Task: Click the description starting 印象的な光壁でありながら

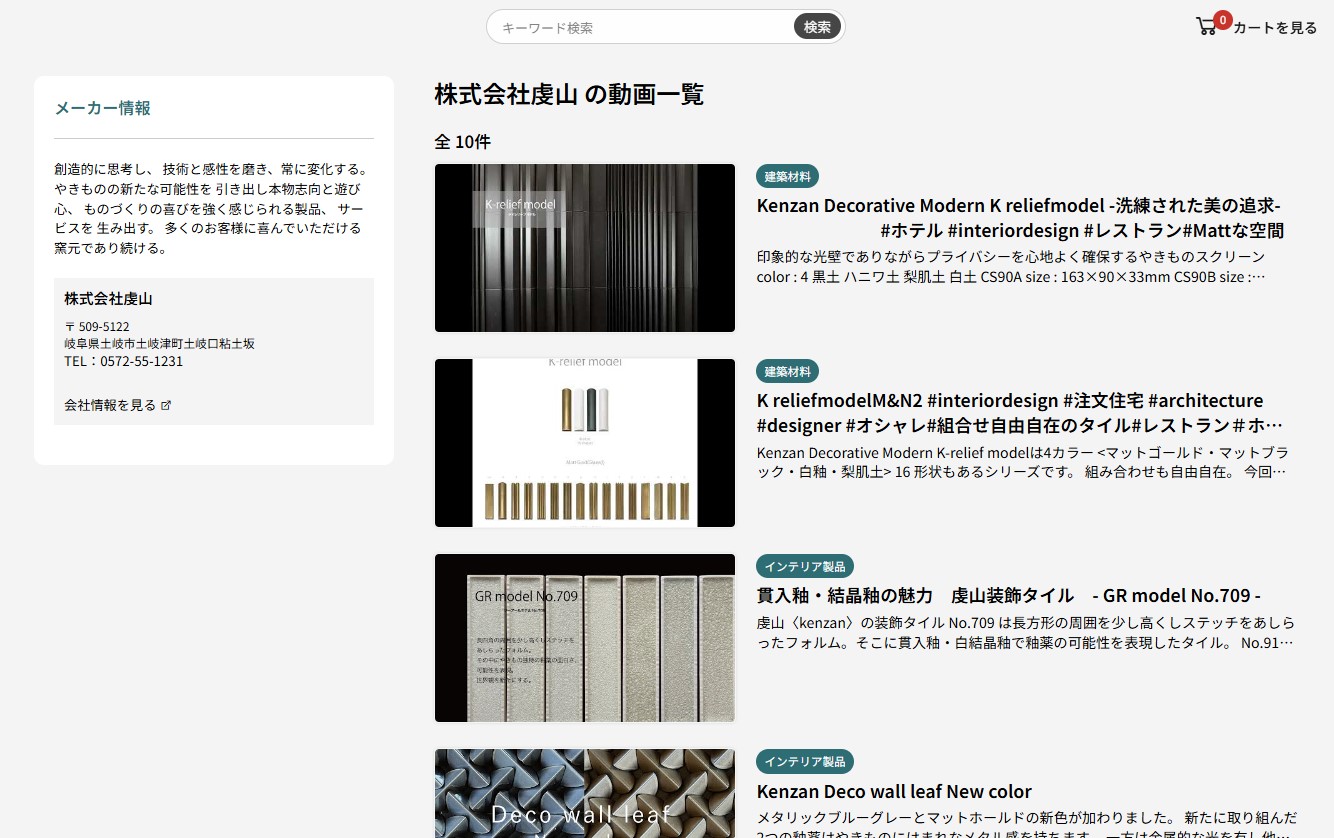Action: (1012, 266)
